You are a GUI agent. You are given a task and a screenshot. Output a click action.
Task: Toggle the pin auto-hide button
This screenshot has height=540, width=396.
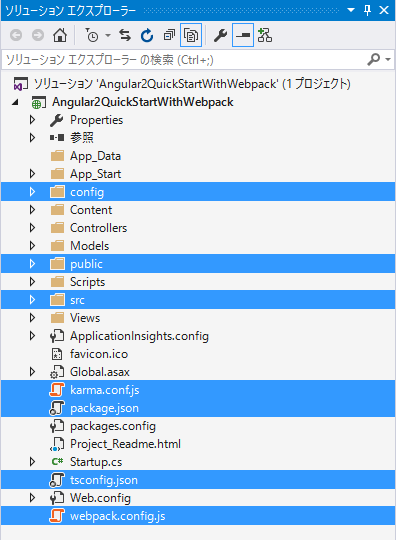[367, 10]
